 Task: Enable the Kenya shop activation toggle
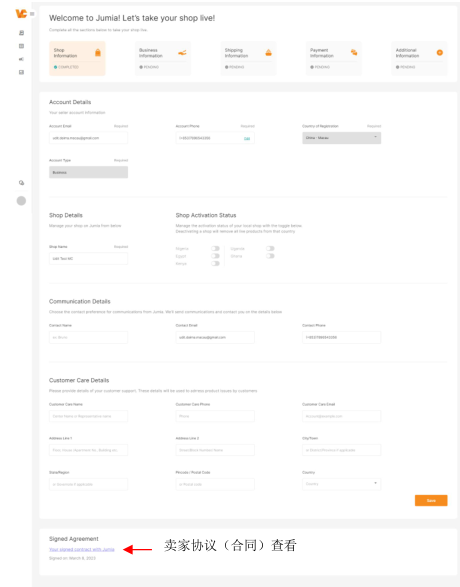(215, 264)
